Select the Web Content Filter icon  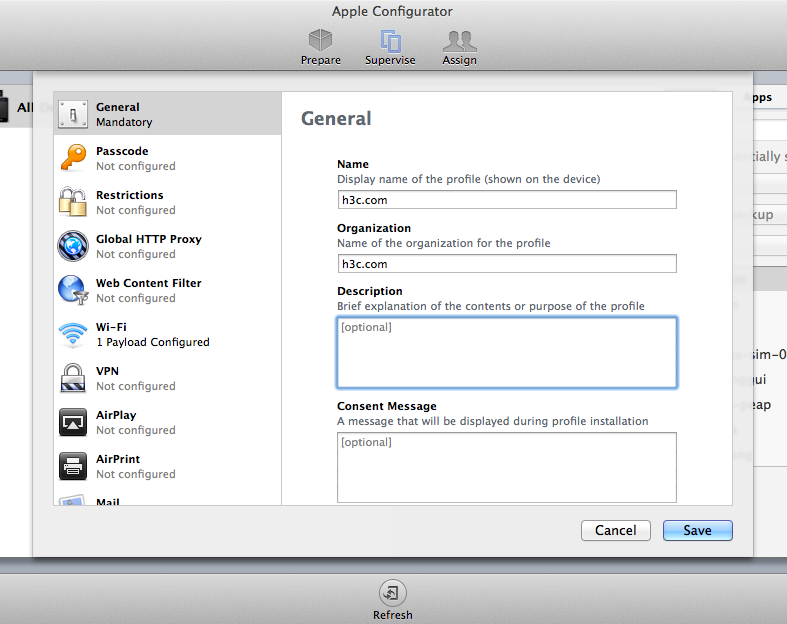(x=73, y=290)
